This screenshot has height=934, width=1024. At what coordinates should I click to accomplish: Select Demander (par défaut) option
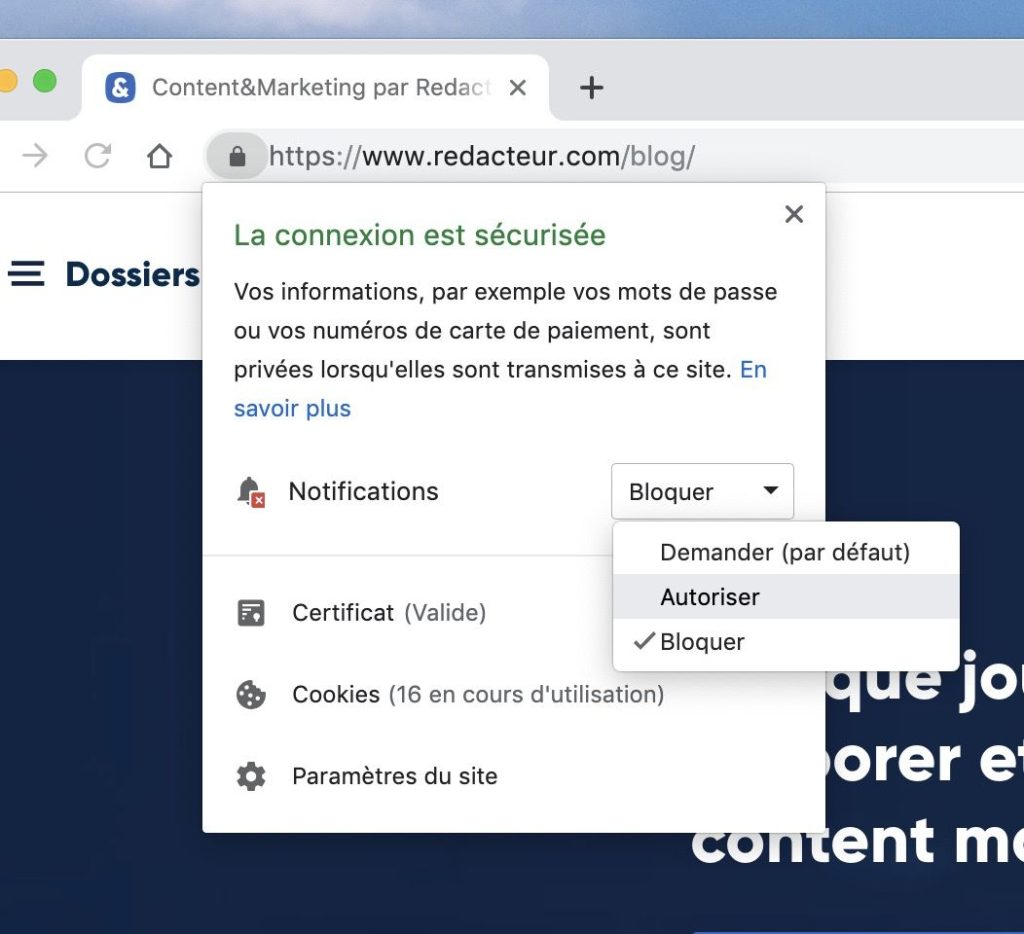[x=785, y=551]
